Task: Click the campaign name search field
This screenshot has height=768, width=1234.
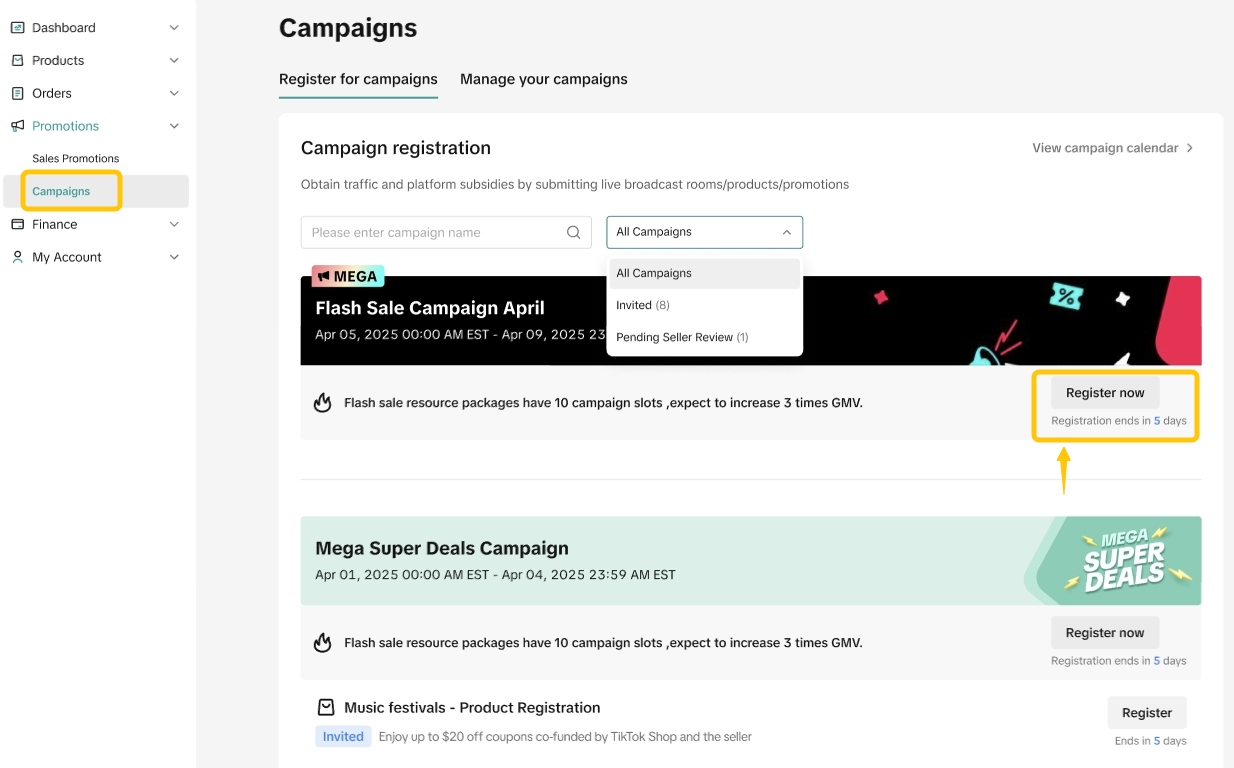Action: (435, 233)
